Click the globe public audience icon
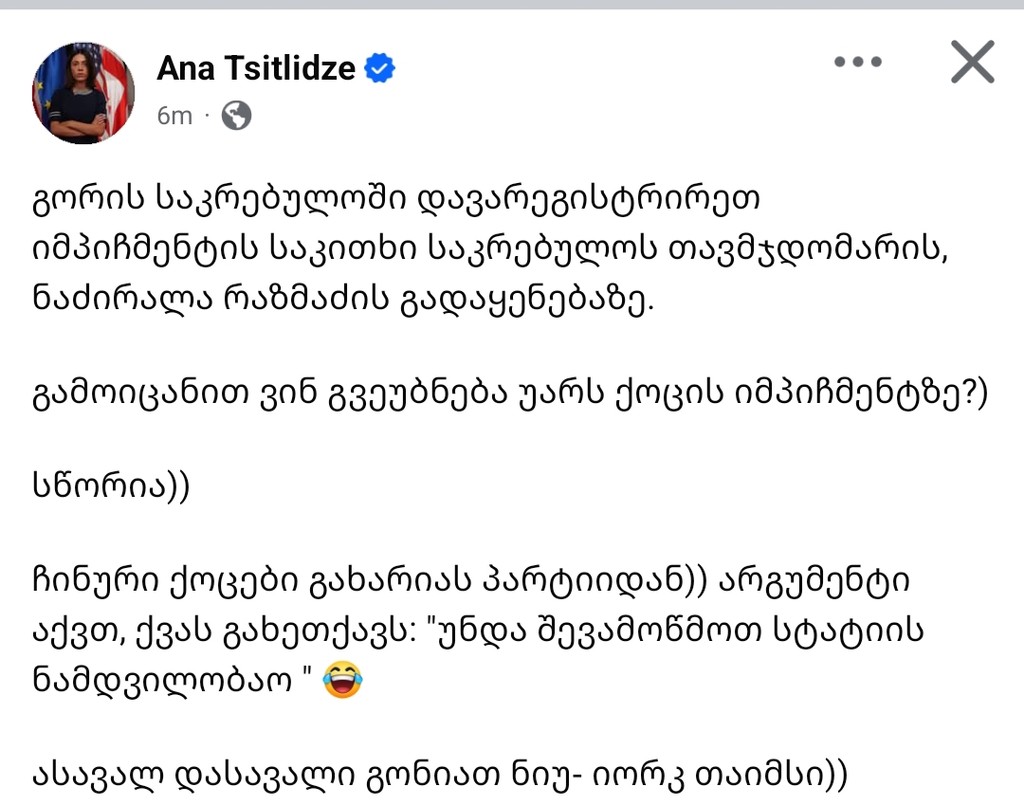This screenshot has width=1024, height=809. pos(236,116)
